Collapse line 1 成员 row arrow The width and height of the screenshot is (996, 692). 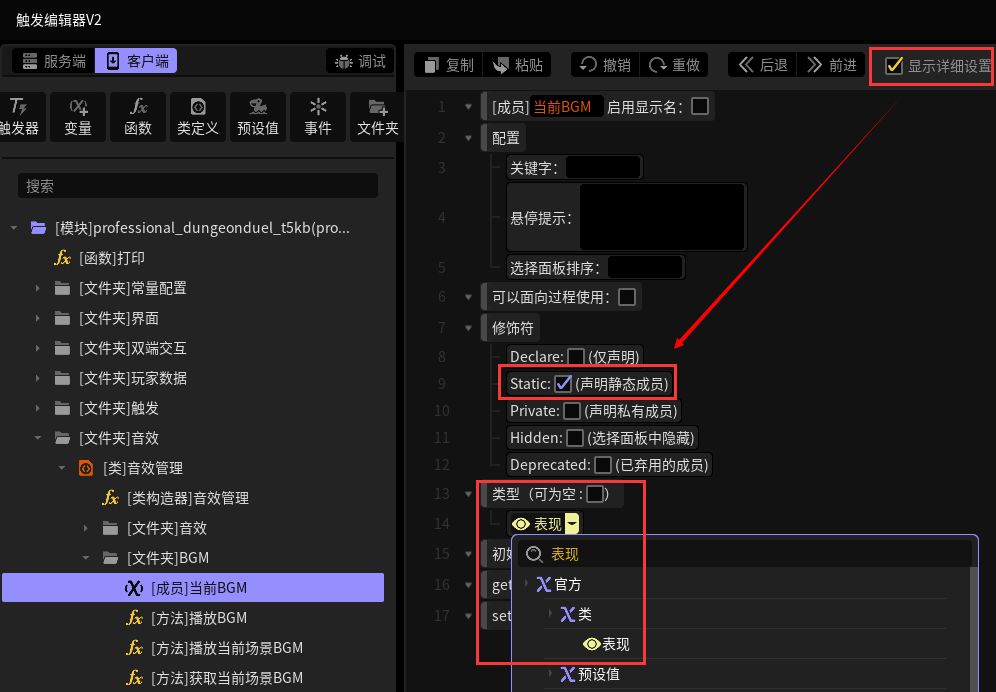coord(468,107)
